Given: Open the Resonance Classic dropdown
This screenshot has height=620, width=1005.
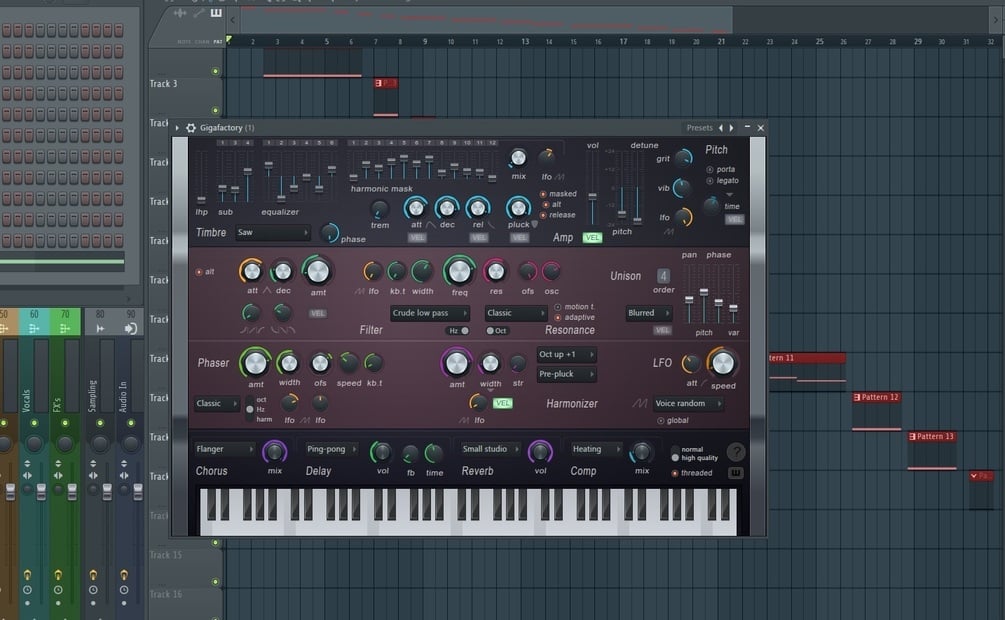Looking at the screenshot, I should point(516,313).
